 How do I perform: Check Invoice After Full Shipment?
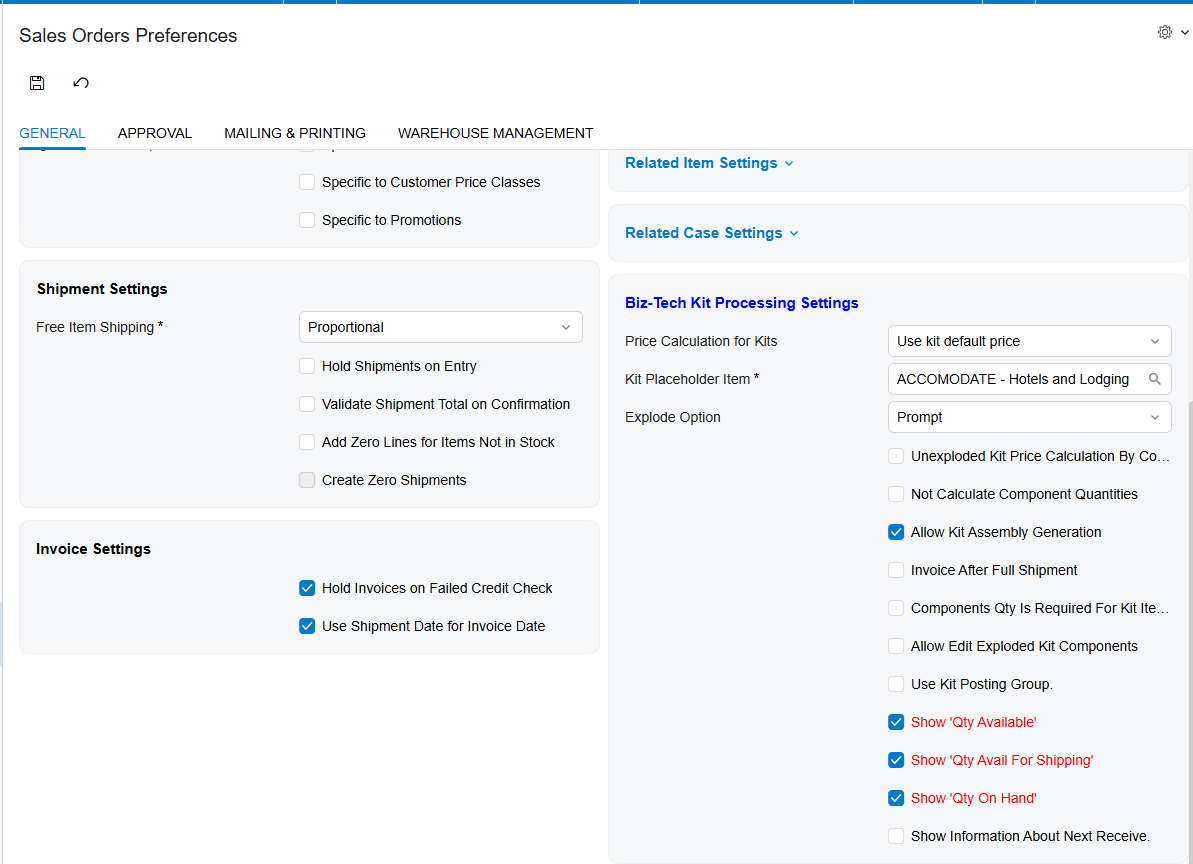click(896, 570)
